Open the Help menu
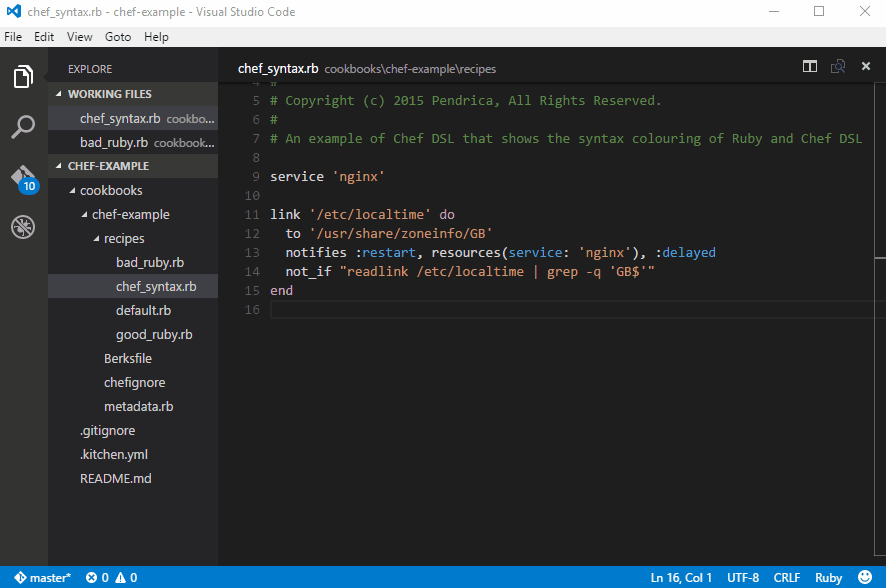 coord(157,37)
